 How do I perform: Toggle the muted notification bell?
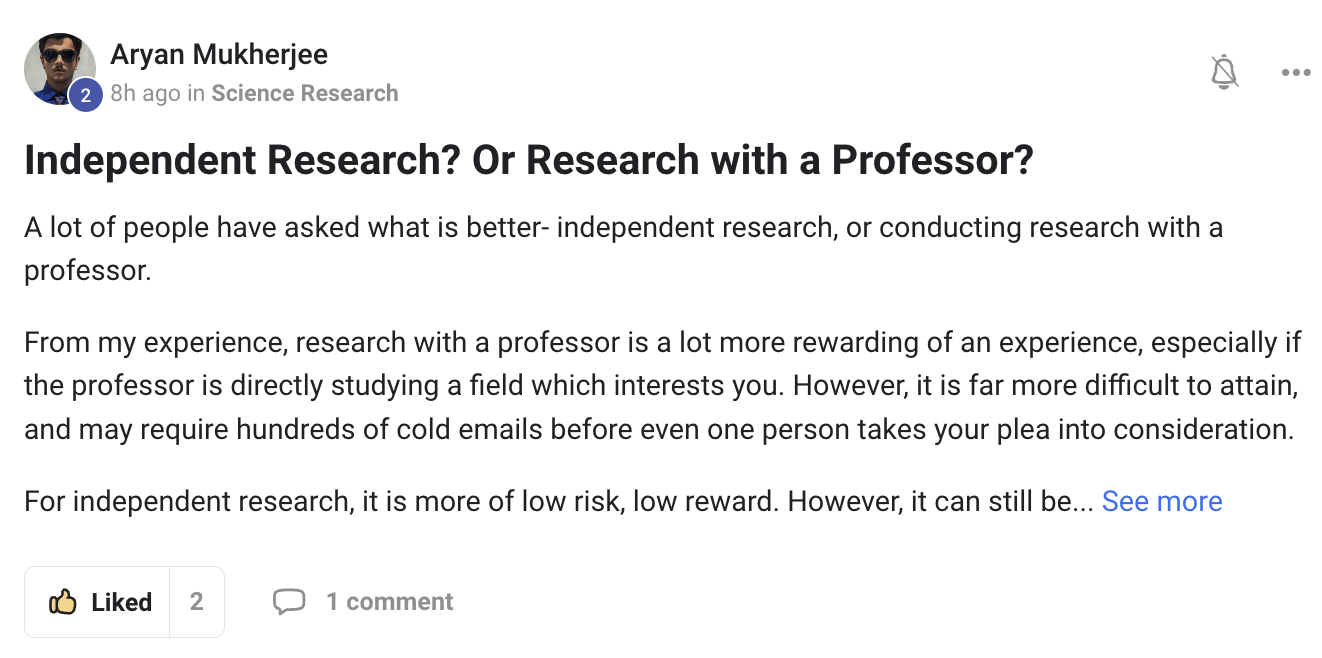[1224, 73]
